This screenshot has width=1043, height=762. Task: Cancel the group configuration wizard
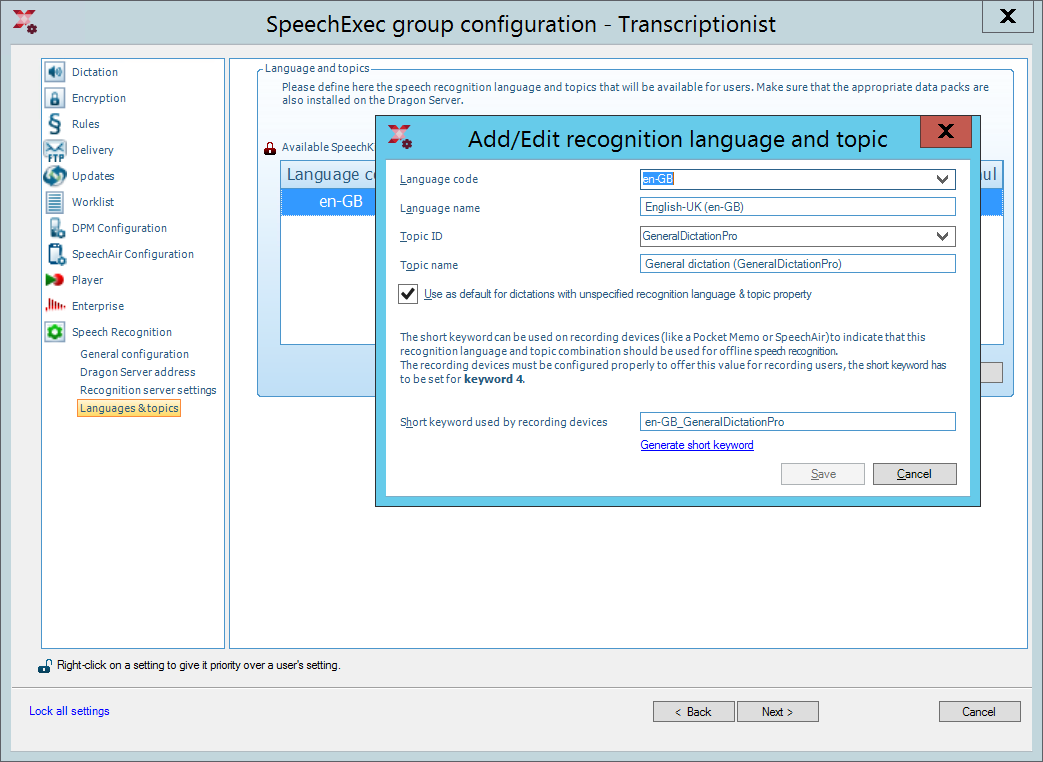tap(979, 711)
